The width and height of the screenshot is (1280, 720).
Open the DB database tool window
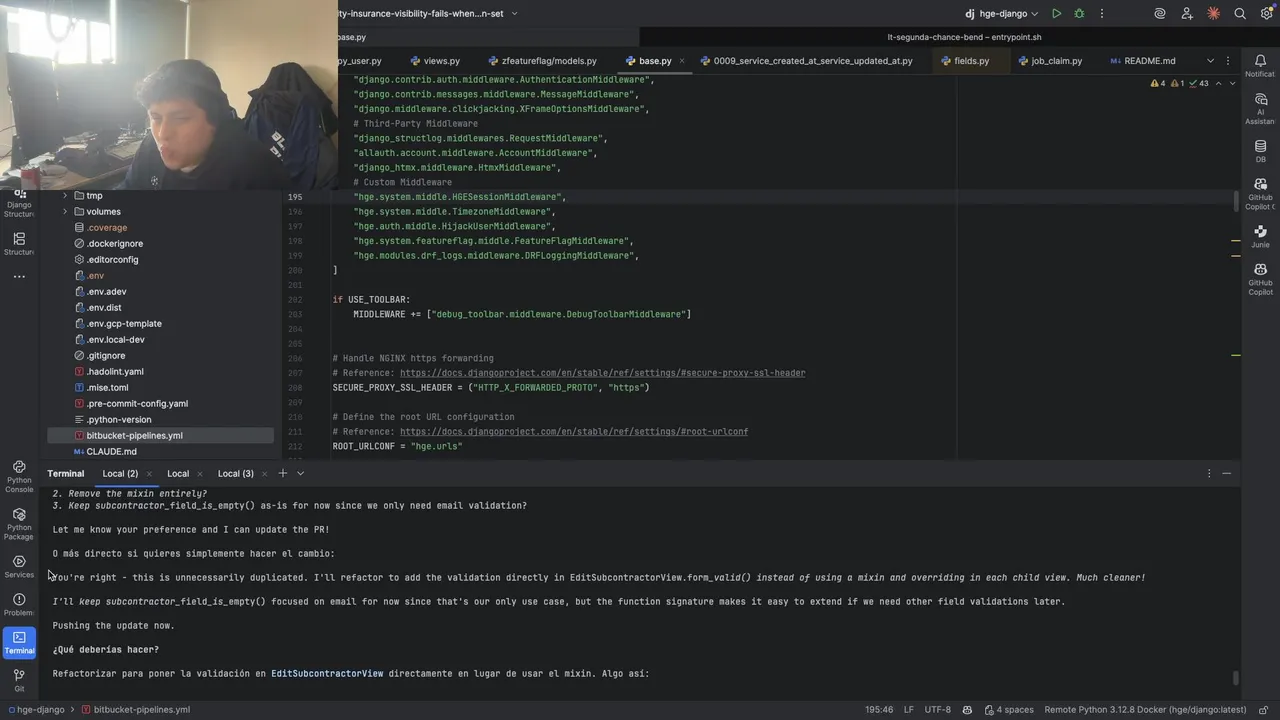click(1260, 151)
